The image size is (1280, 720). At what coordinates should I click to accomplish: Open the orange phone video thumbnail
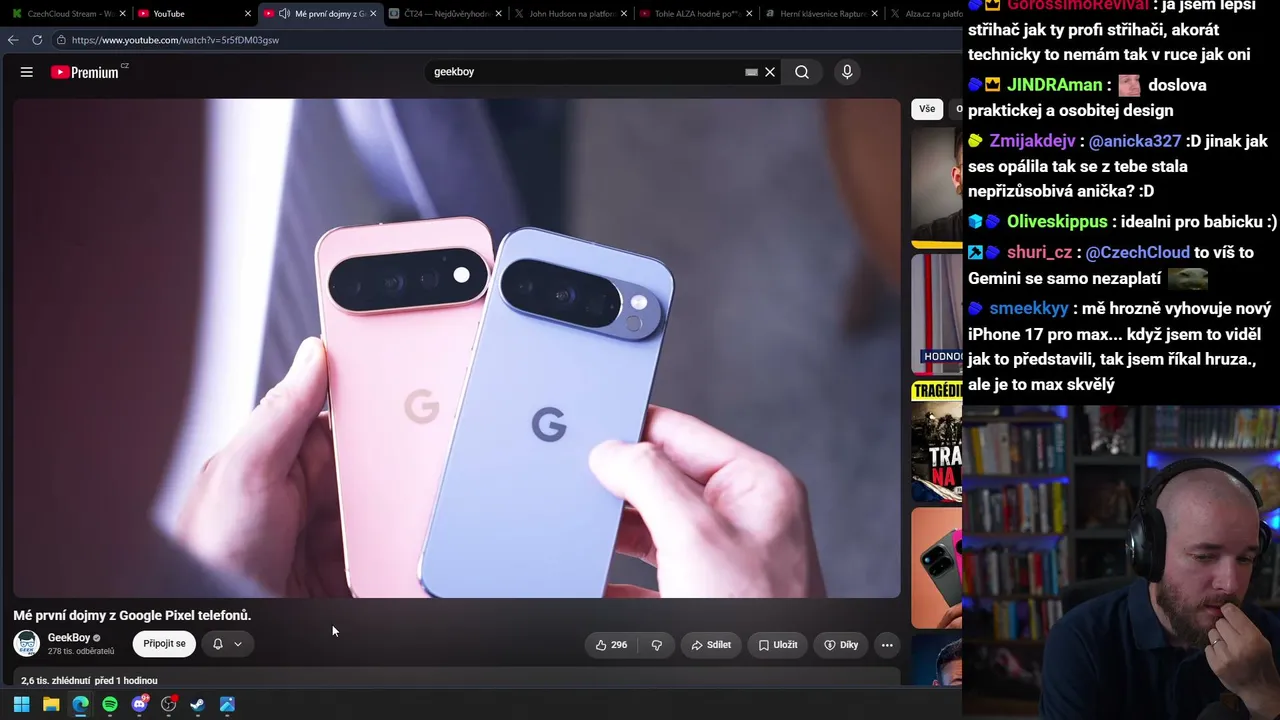point(936,568)
